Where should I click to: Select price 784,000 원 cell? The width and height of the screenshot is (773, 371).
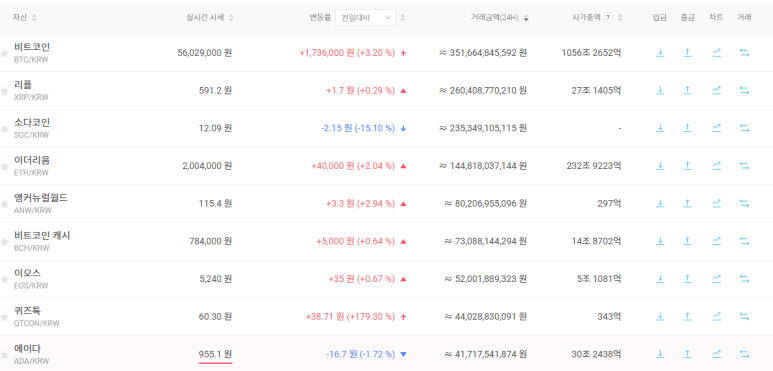[211, 241]
